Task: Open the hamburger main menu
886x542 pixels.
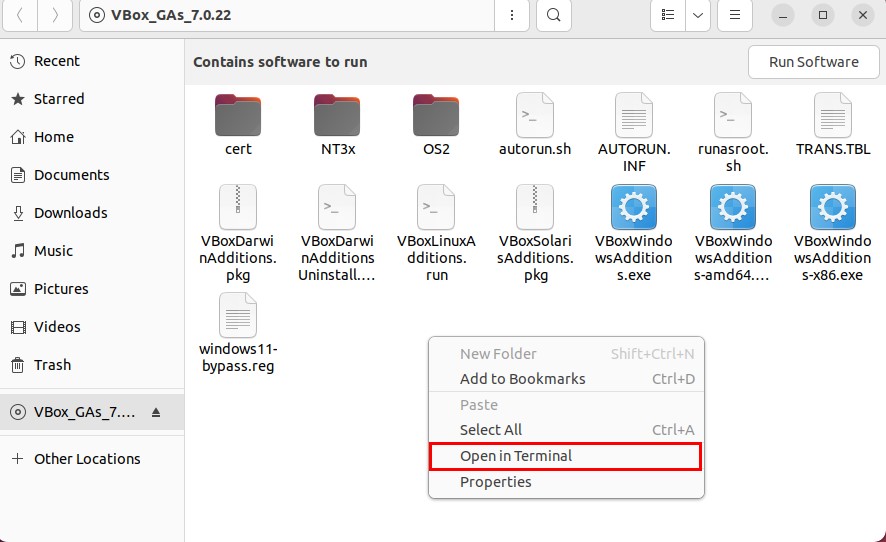Action: tap(735, 16)
